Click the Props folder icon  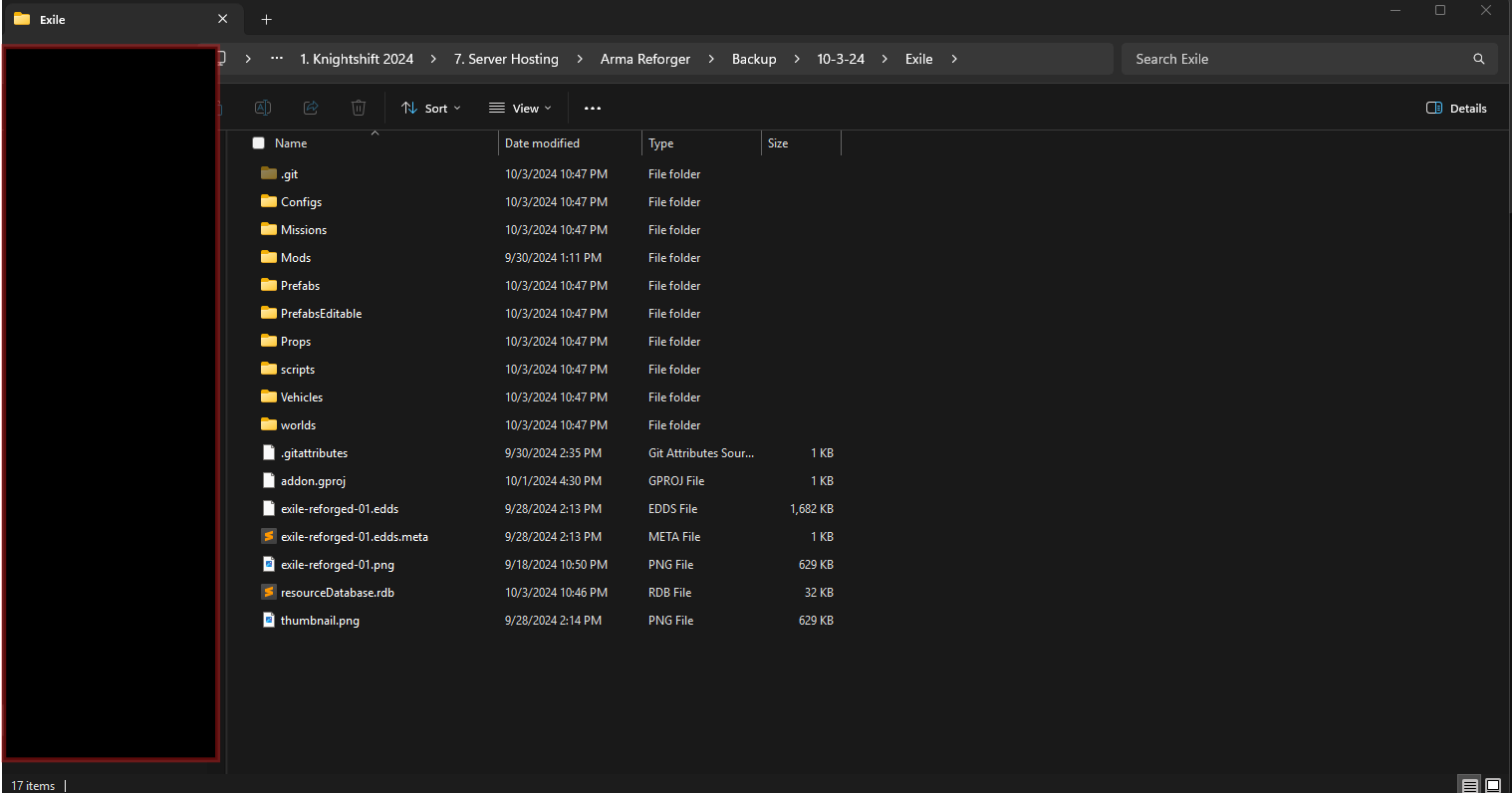(x=268, y=341)
